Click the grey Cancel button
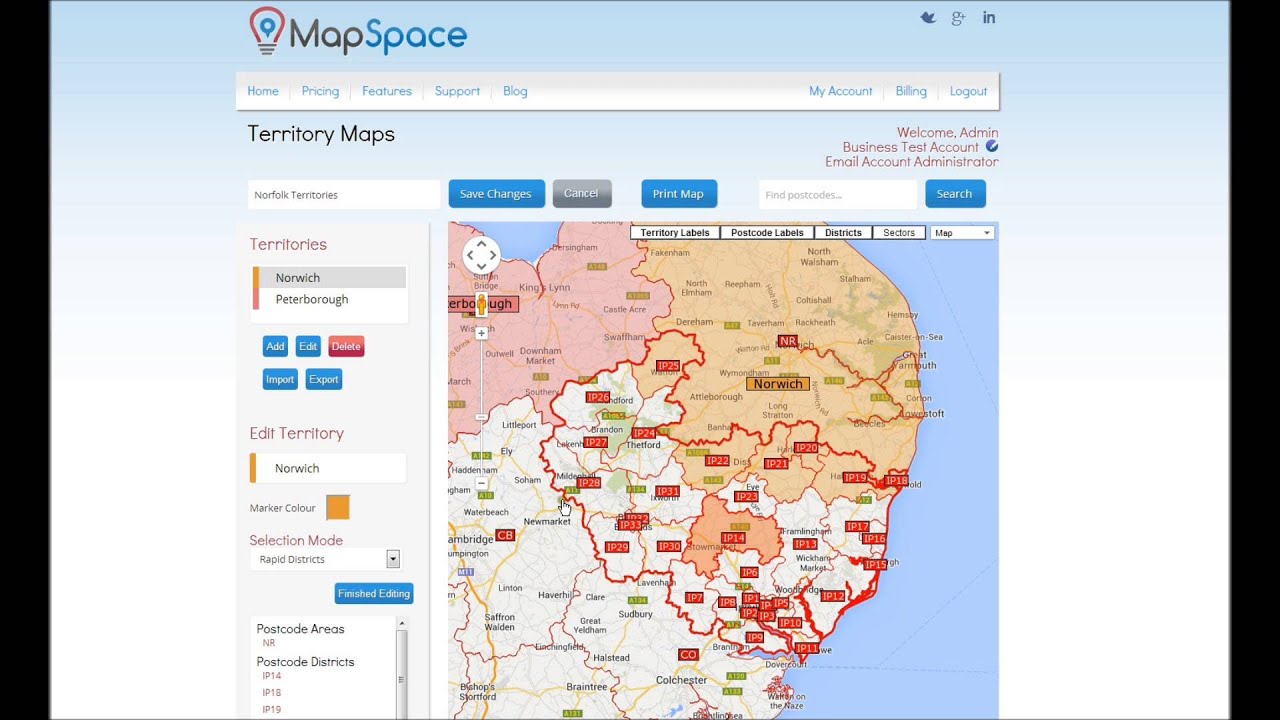Image resolution: width=1280 pixels, height=720 pixels. click(581, 194)
